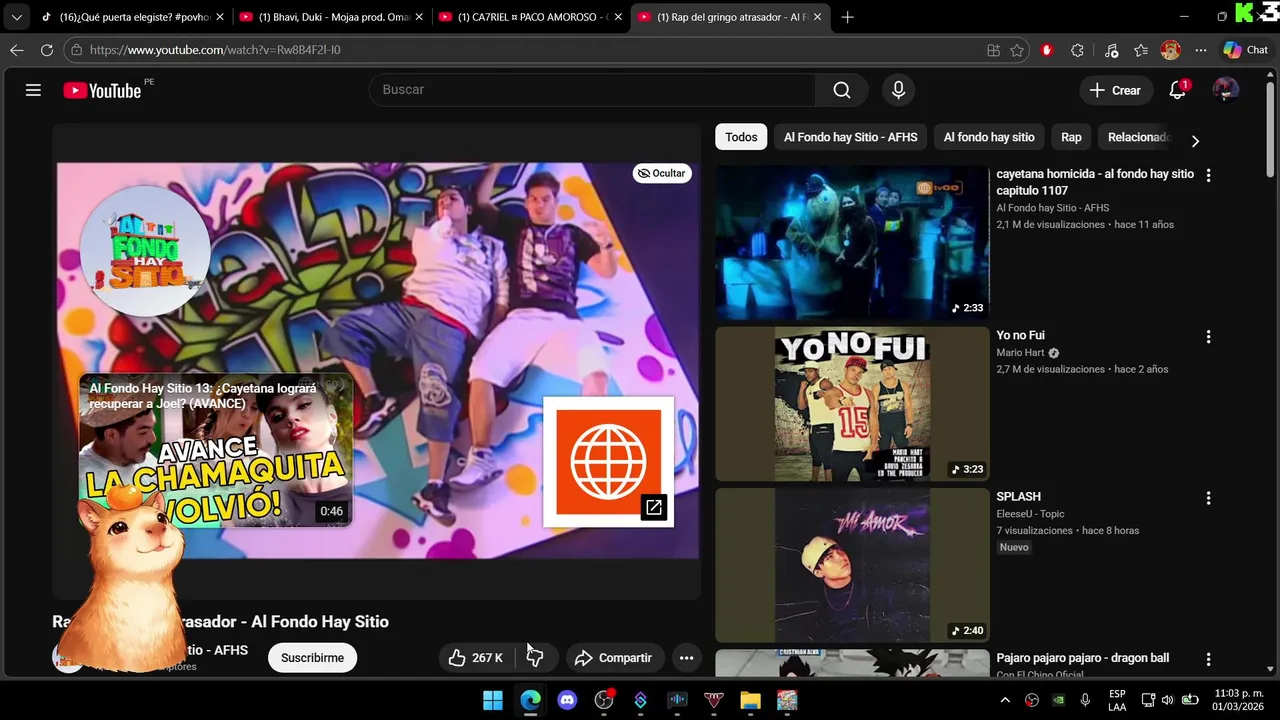Open the media control music note icon
The image size is (1280, 720).
pyautogui.click(x=1111, y=50)
